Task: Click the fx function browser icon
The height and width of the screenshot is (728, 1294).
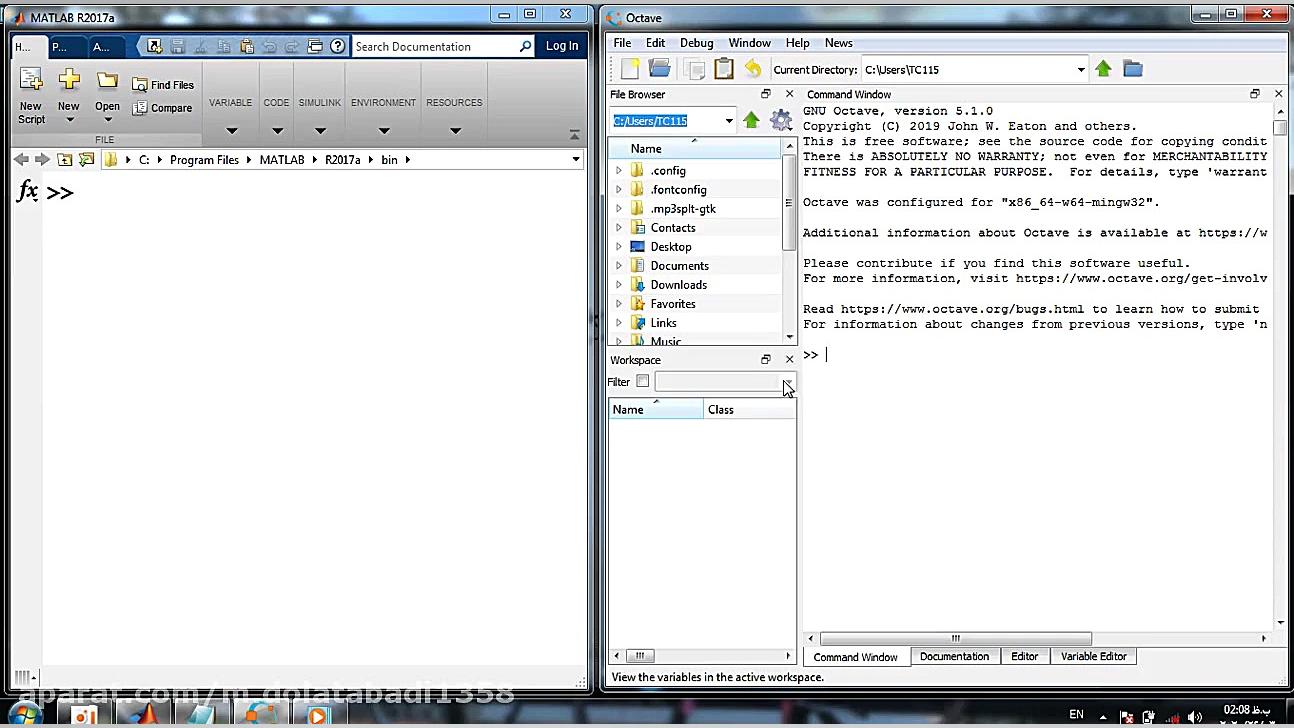Action: pyautogui.click(x=28, y=191)
